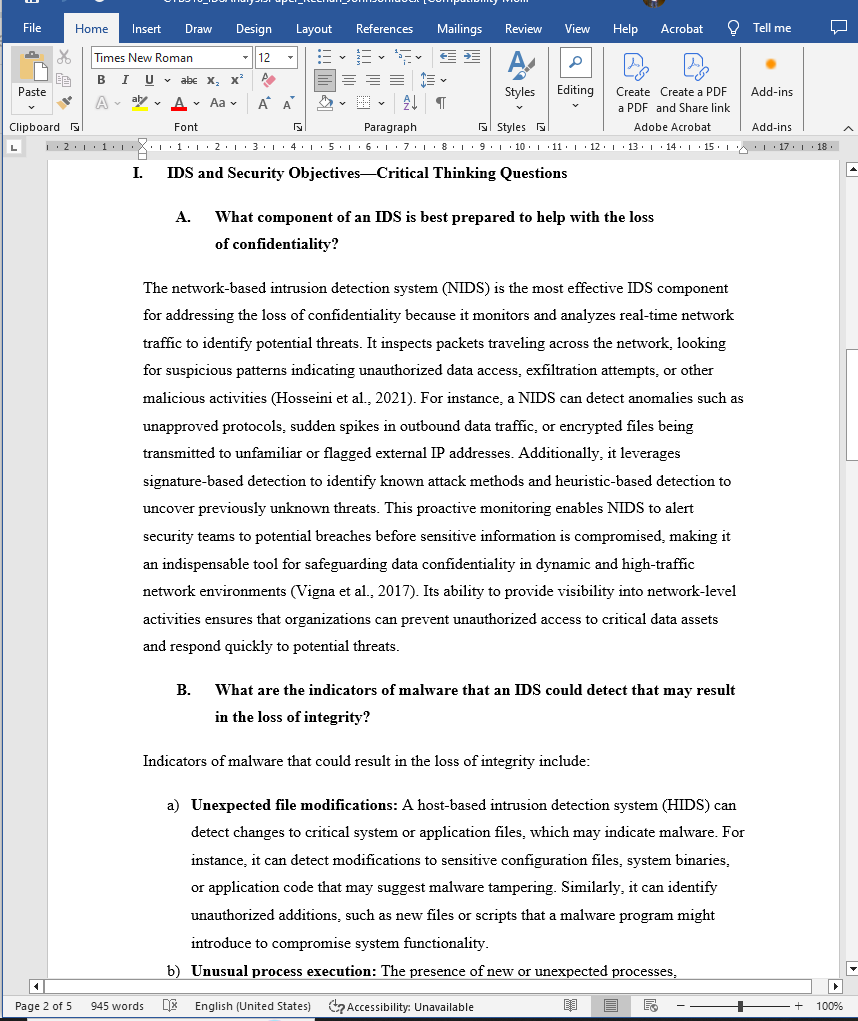The image size is (858, 1021).
Task: Select Center paragraph alignment
Action: 349,80
